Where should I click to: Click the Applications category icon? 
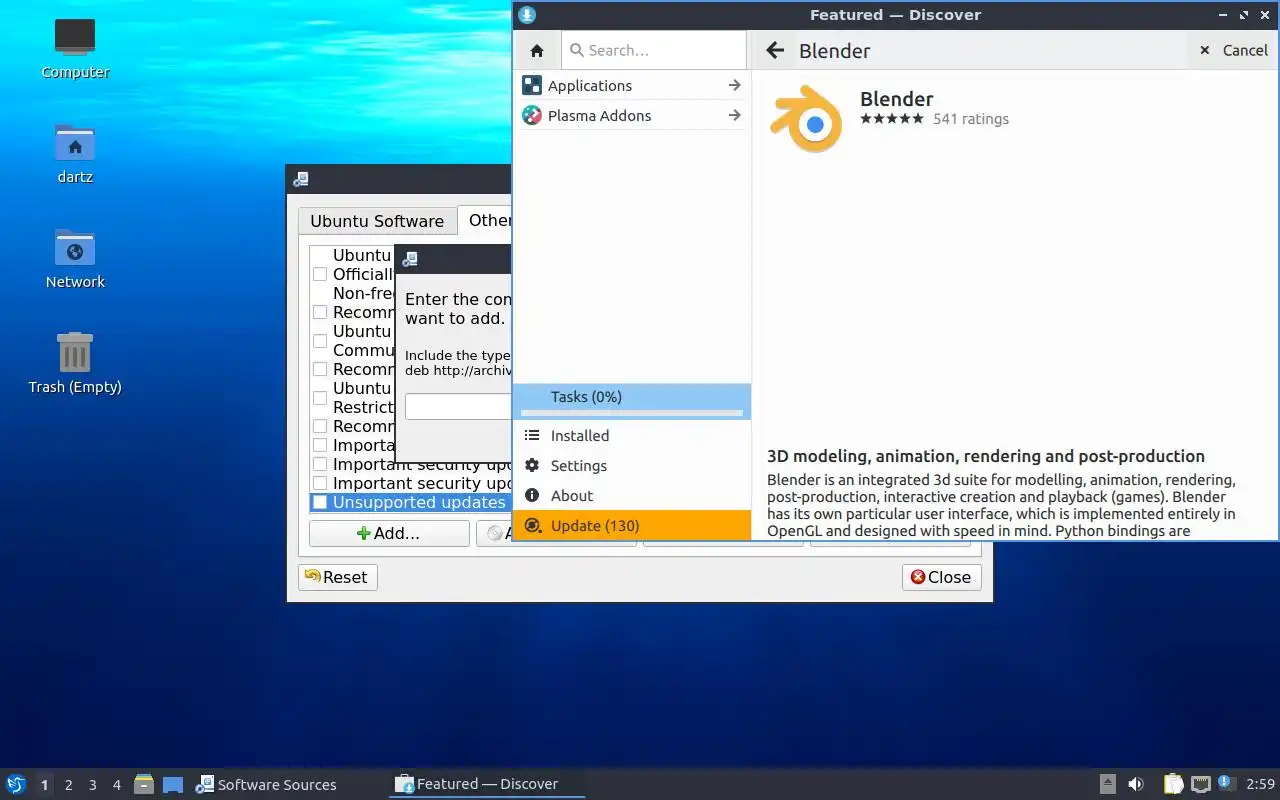click(532, 86)
